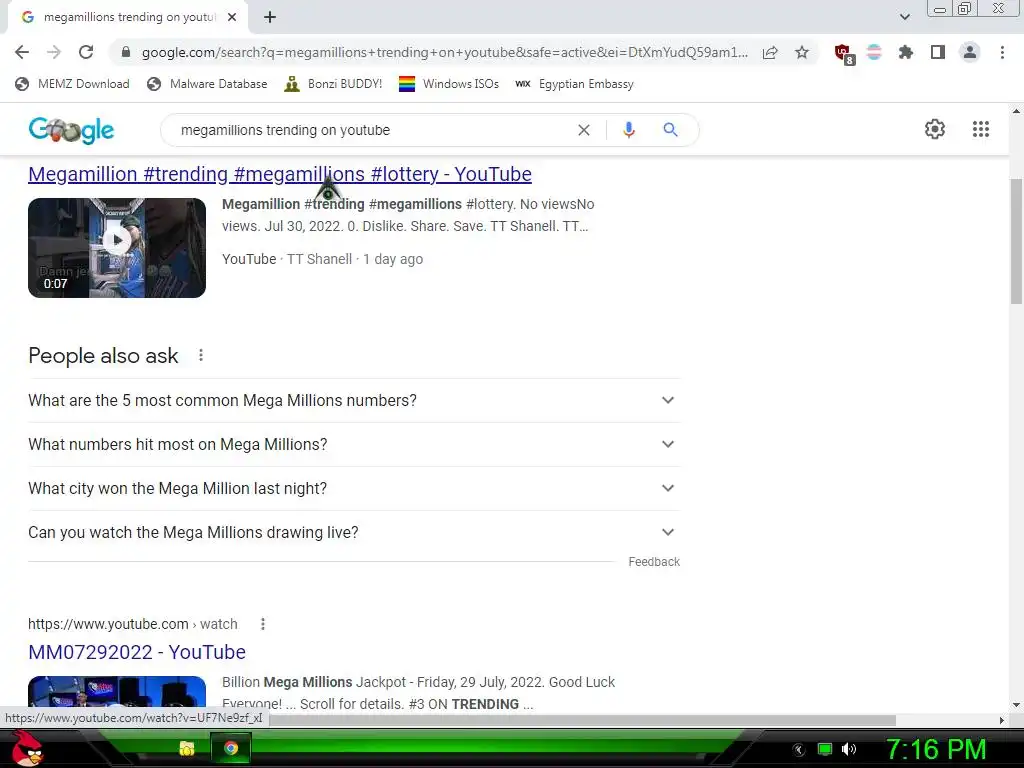Expand What numbers hit most question
Screen dimensions: 1024x768
click(354, 444)
